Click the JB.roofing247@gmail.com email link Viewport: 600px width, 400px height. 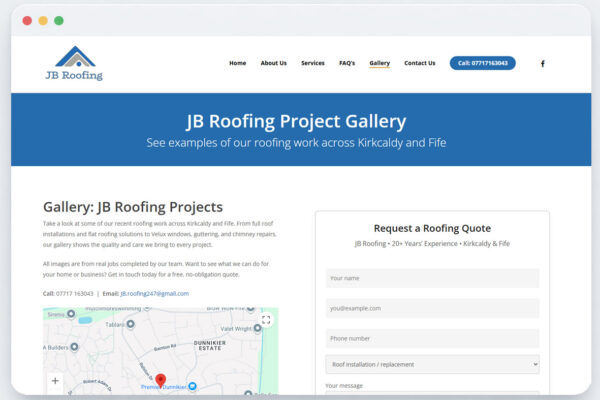click(154, 294)
